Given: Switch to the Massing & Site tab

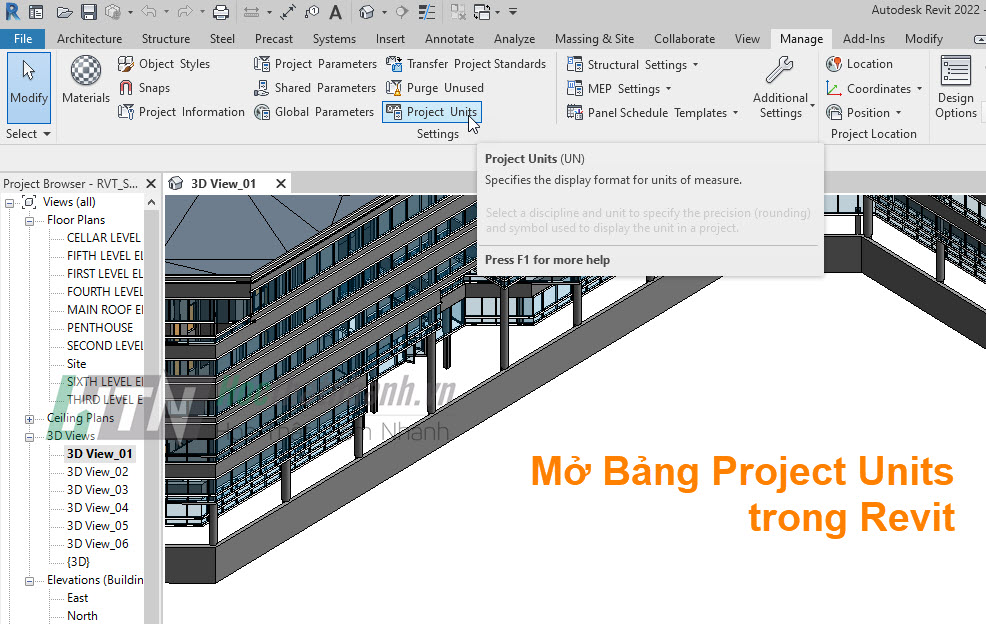Looking at the screenshot, I should pyautogui.click(x=594, y=38).
